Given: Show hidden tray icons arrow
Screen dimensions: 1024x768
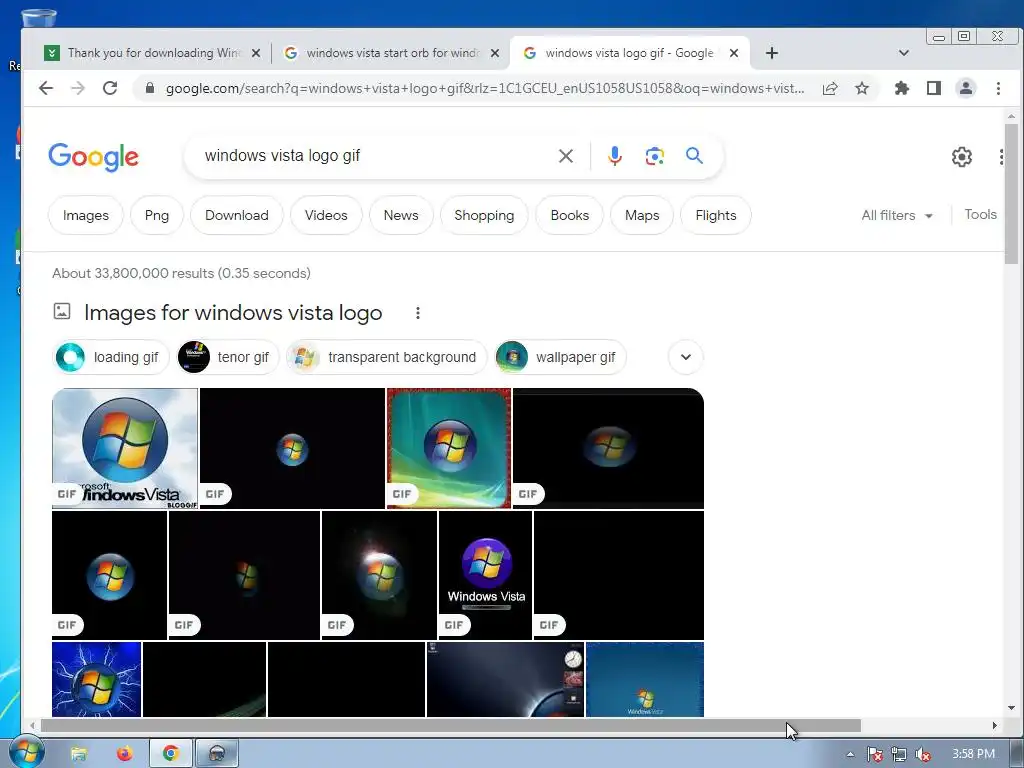Looking at the screenshot, I should coord(850,754).
